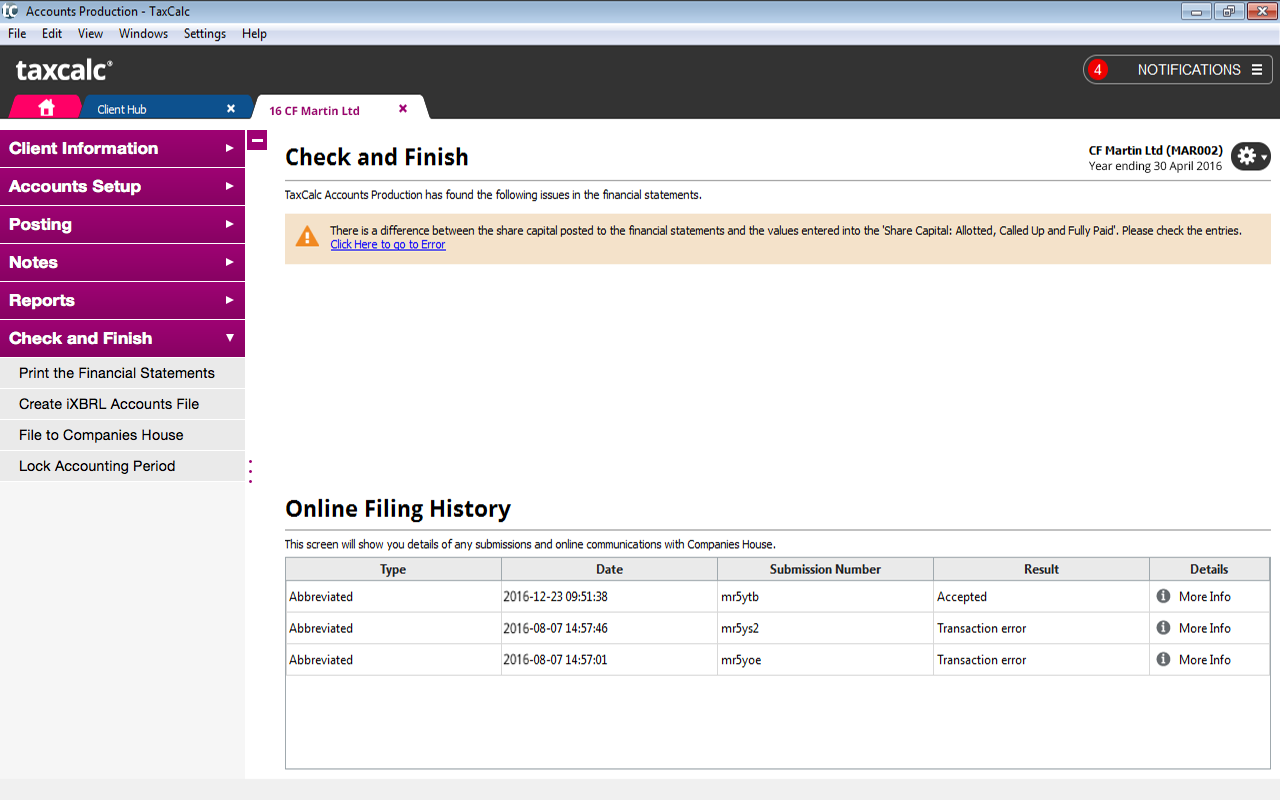
Task: Open the Help menu
Action: click(254, 33)
